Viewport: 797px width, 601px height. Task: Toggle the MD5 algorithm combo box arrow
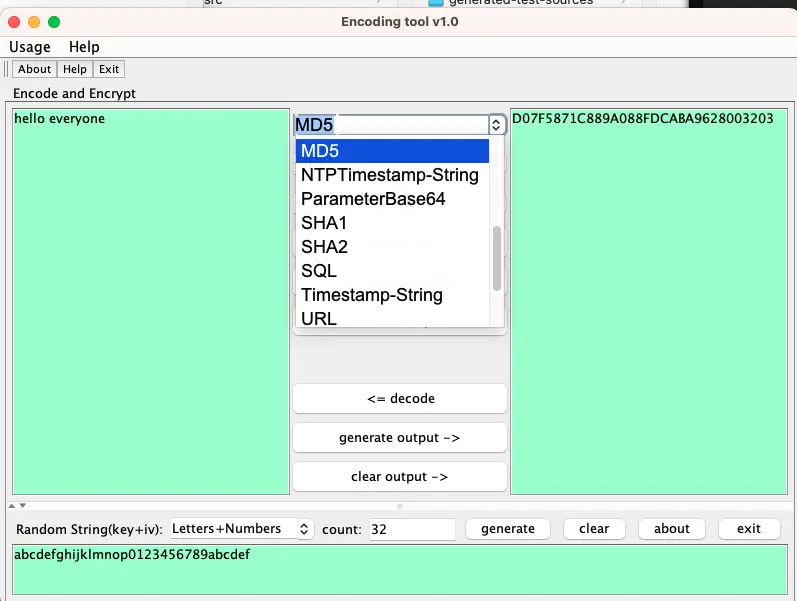pos(496,125)
